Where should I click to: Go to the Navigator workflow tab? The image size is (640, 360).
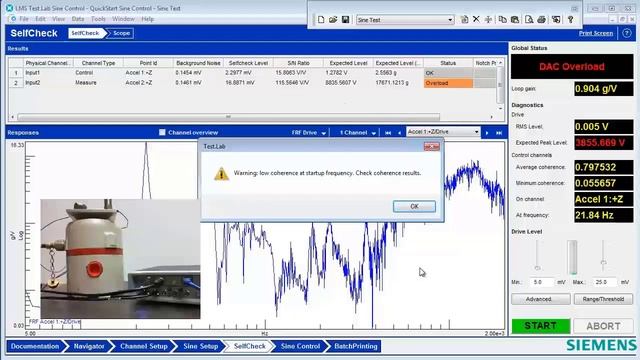point(89,346)
